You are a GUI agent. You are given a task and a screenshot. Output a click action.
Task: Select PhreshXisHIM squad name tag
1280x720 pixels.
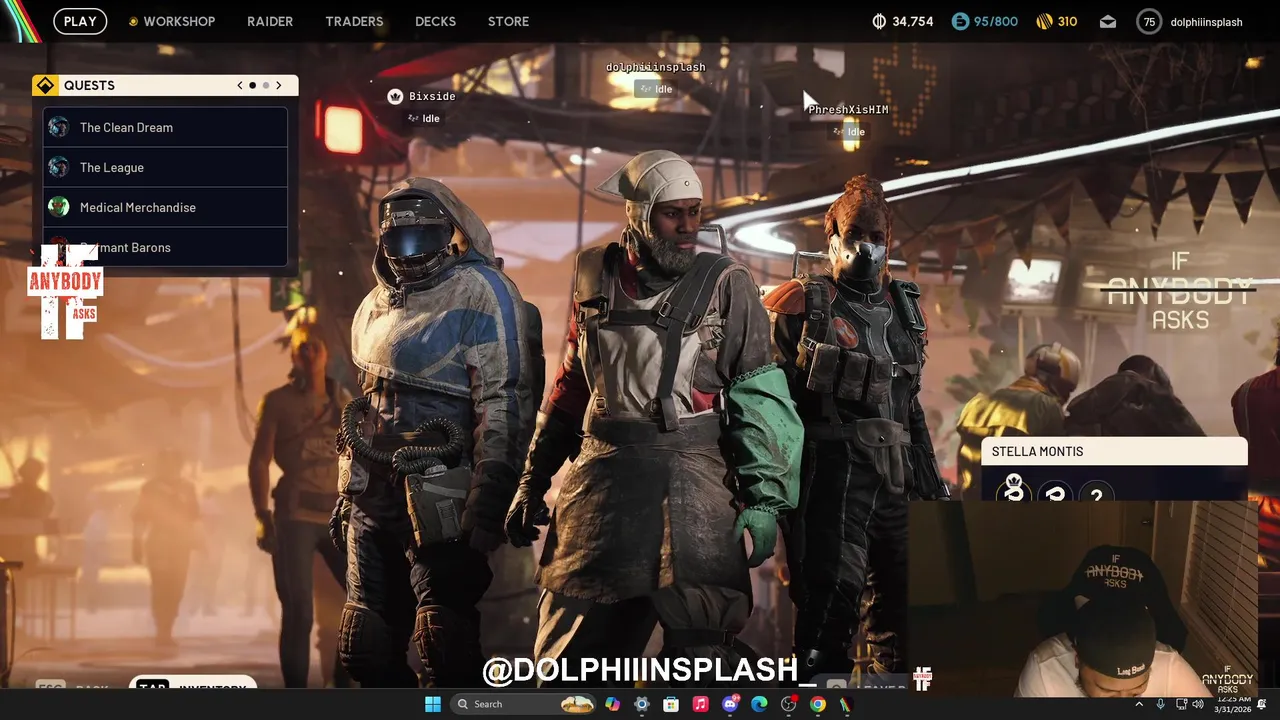click(848, 110)
